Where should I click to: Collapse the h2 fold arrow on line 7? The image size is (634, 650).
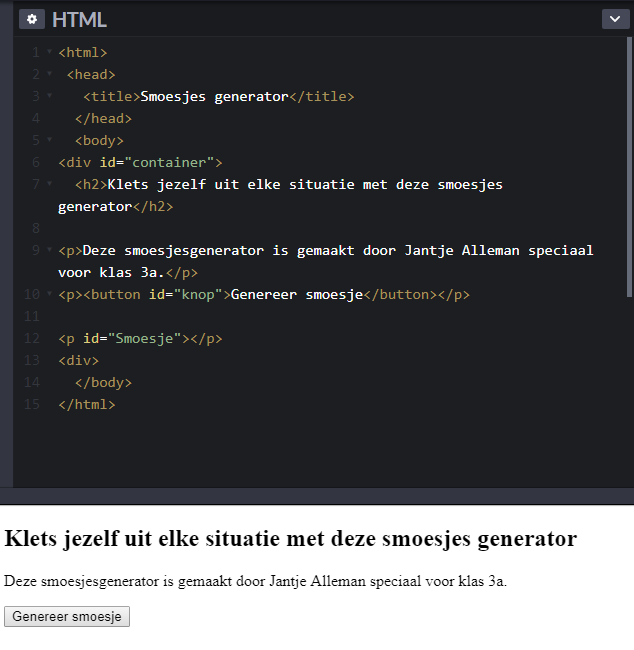(49, 184)
